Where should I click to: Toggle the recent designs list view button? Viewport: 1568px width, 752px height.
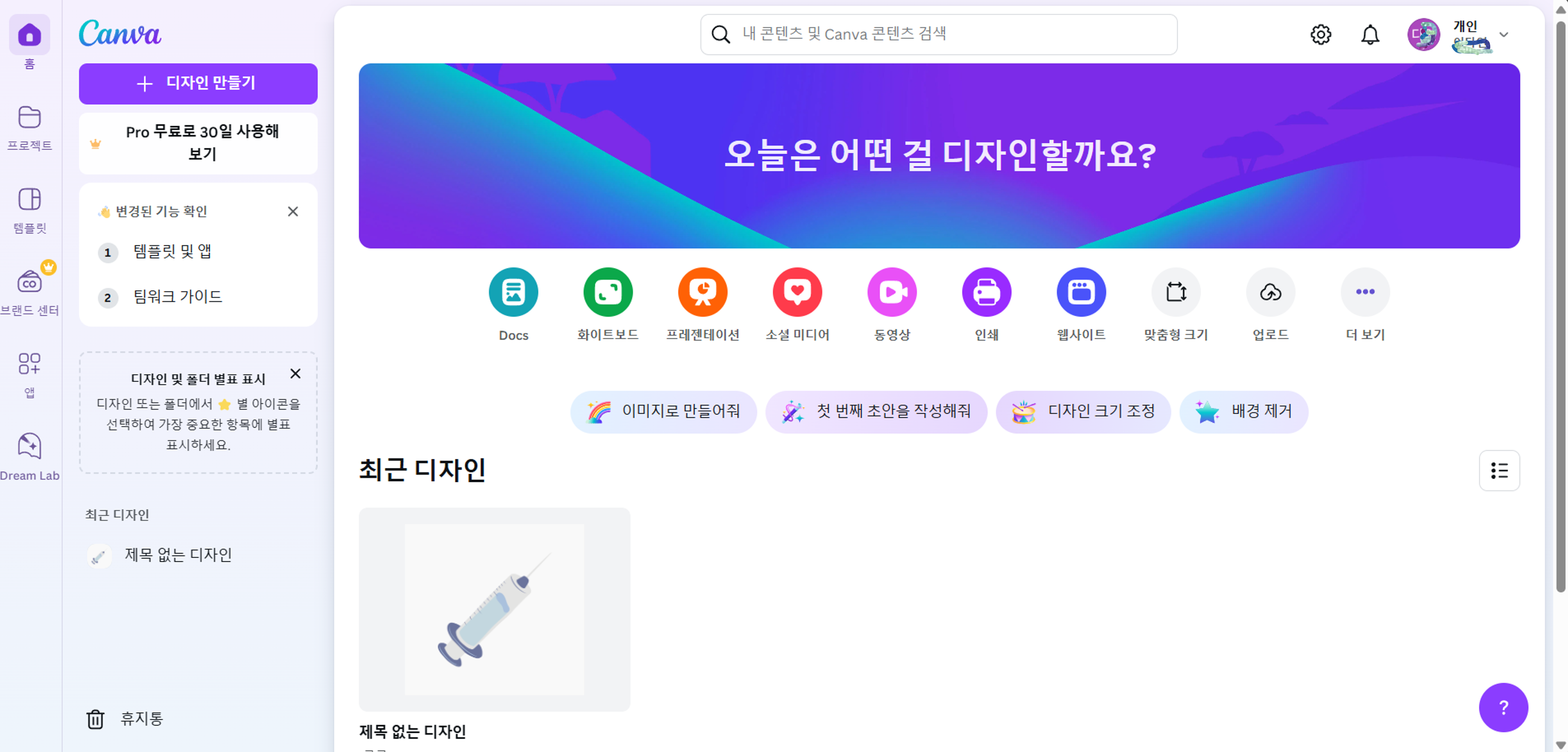point(1499,470)
